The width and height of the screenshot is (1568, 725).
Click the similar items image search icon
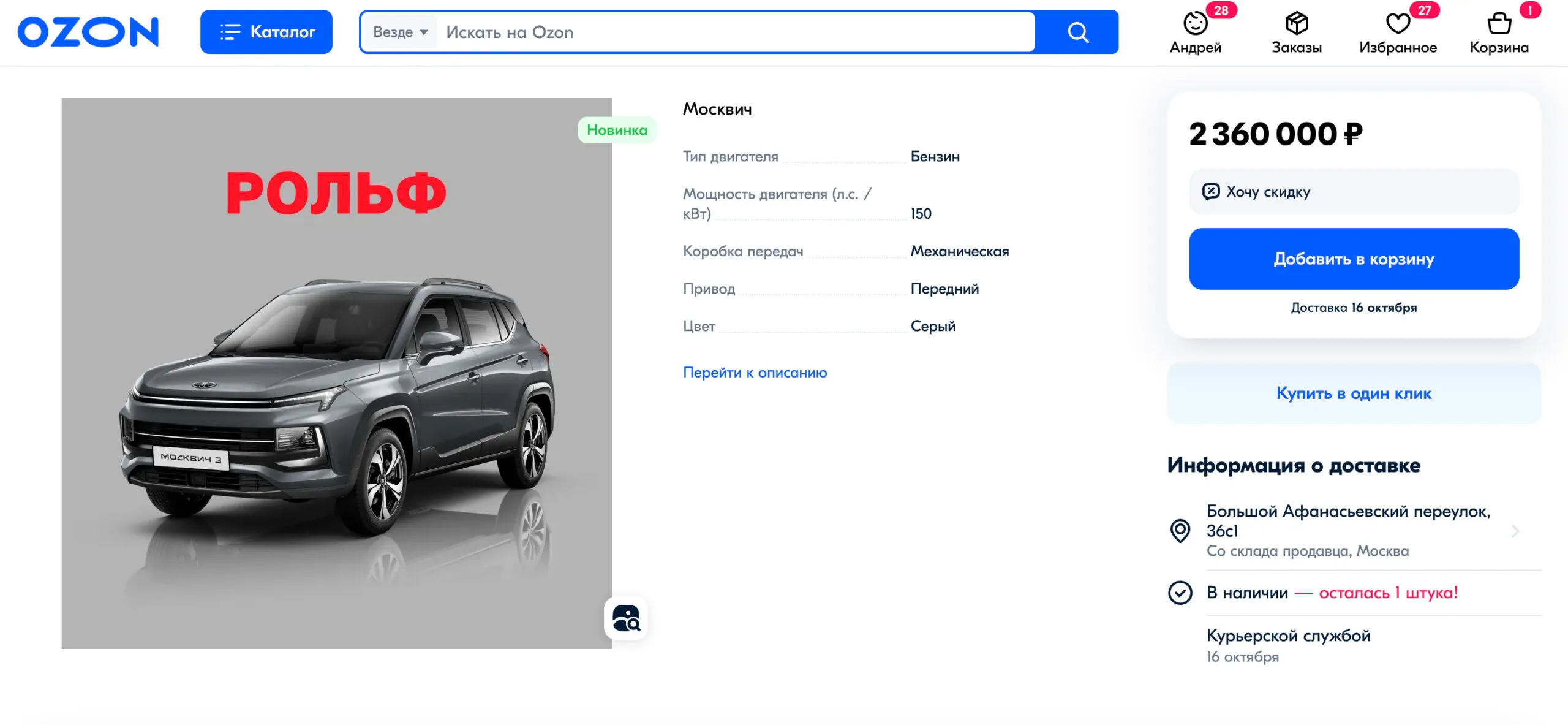click(x=626, y=618)
